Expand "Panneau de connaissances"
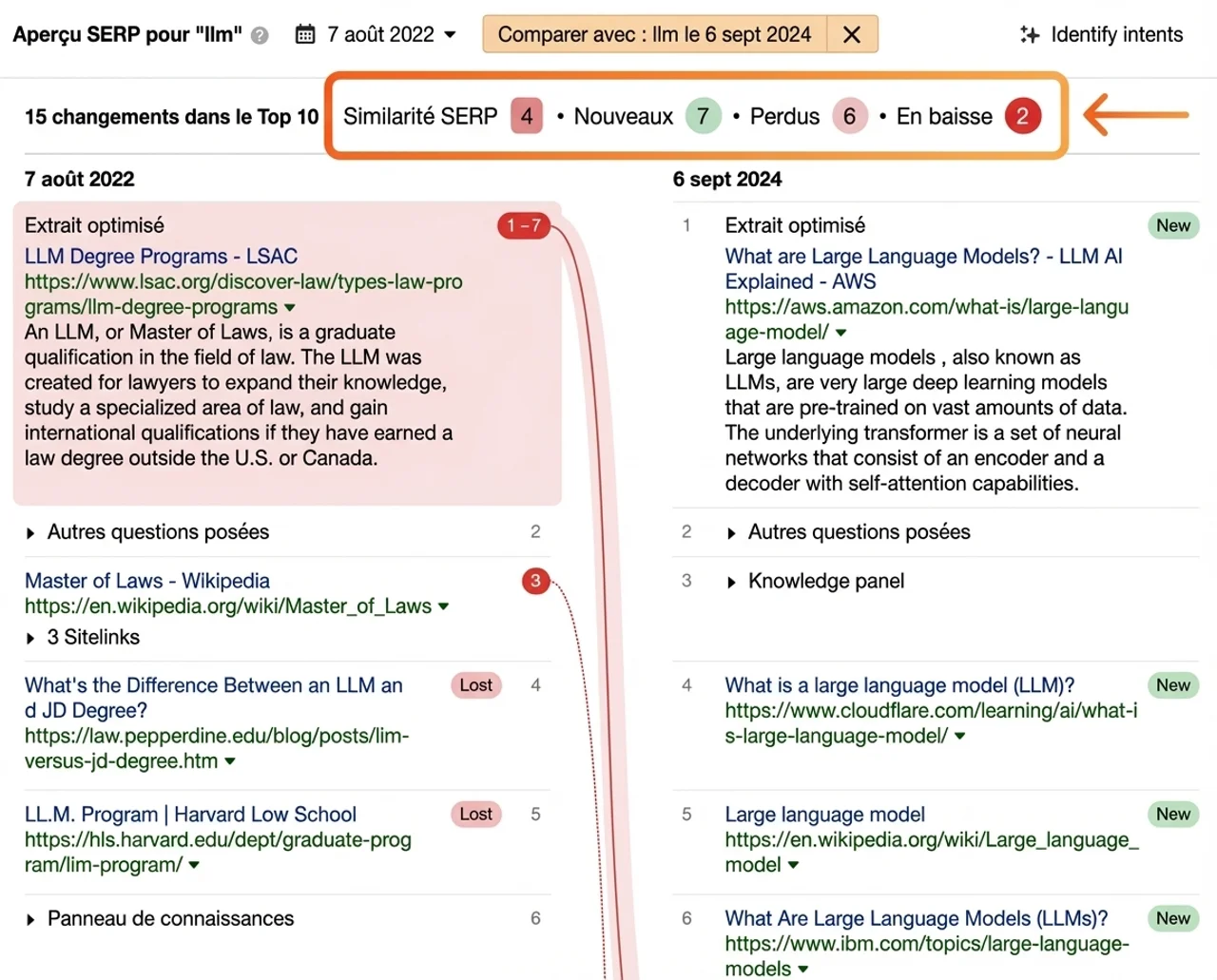The image size is (1217, 980). [x=169, y=918]
